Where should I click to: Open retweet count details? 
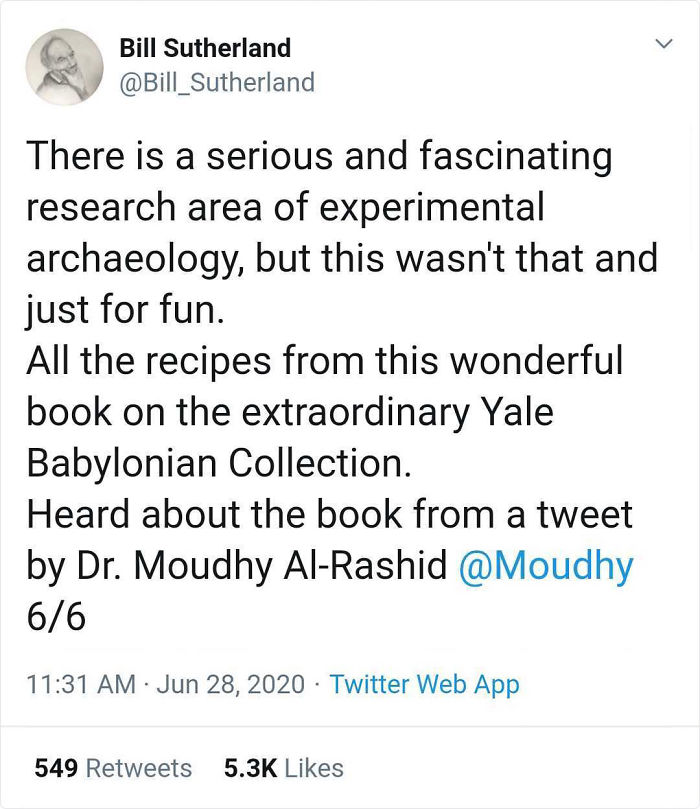coord(114,768)
